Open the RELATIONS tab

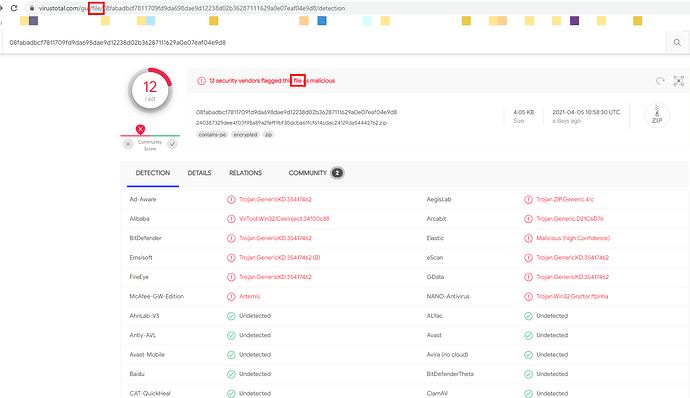tap(246, 173)
